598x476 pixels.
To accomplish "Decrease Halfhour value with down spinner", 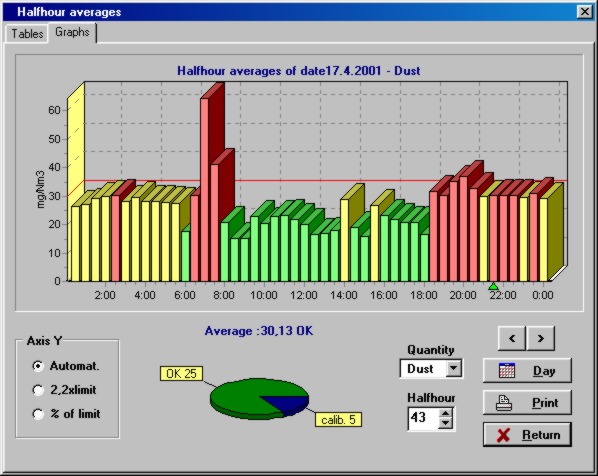I will pyautogui.click(x=445, y=423).
